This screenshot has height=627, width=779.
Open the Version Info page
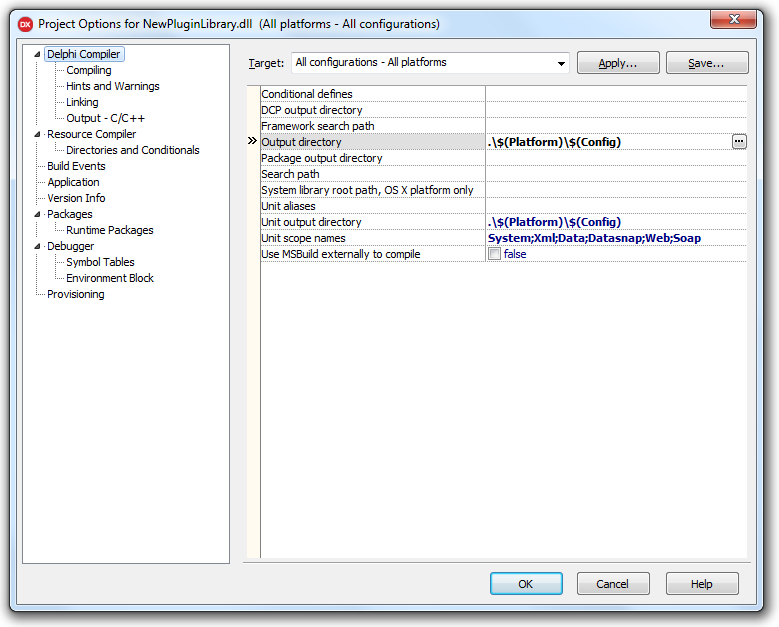[76, 198]
